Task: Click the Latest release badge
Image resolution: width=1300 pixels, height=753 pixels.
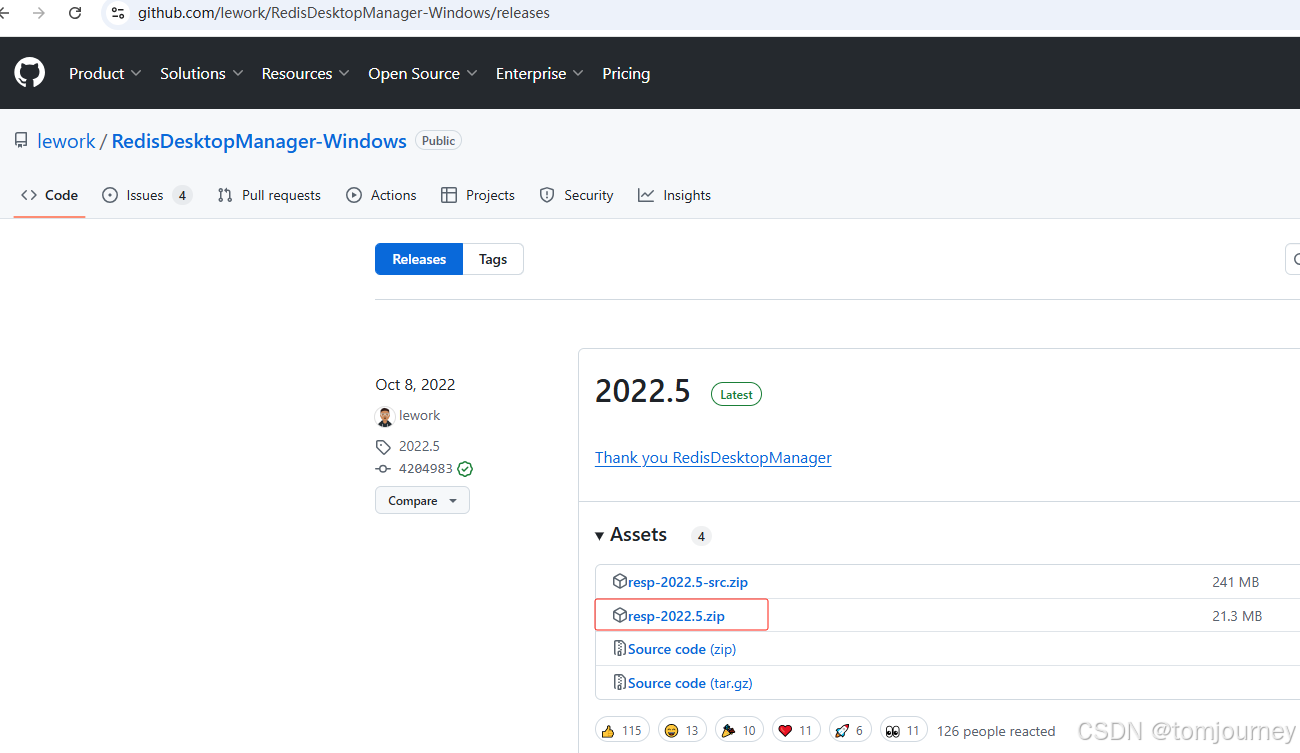Action: [x=736, y=394]
